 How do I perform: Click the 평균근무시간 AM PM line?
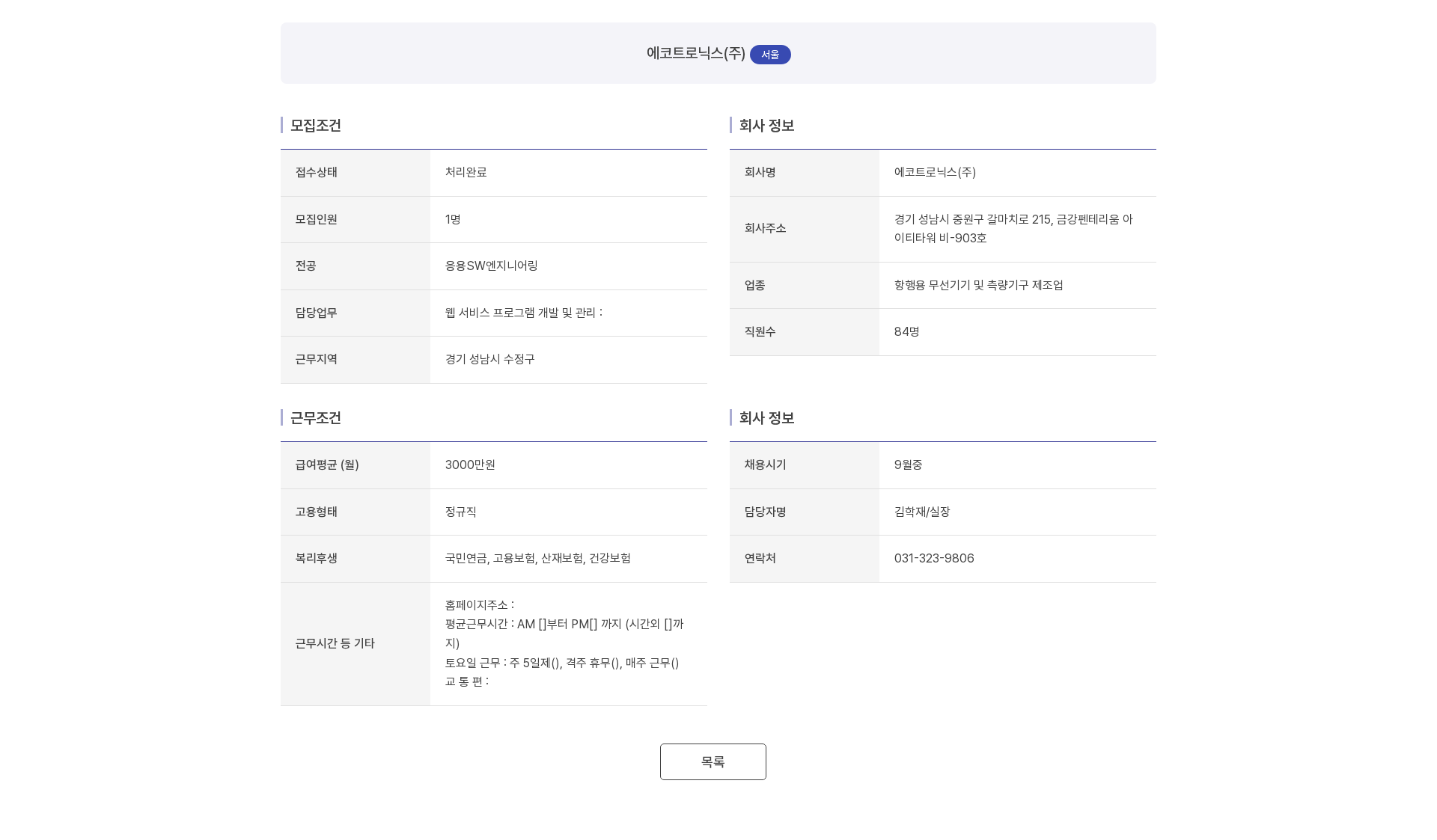(x=564, y=634)
